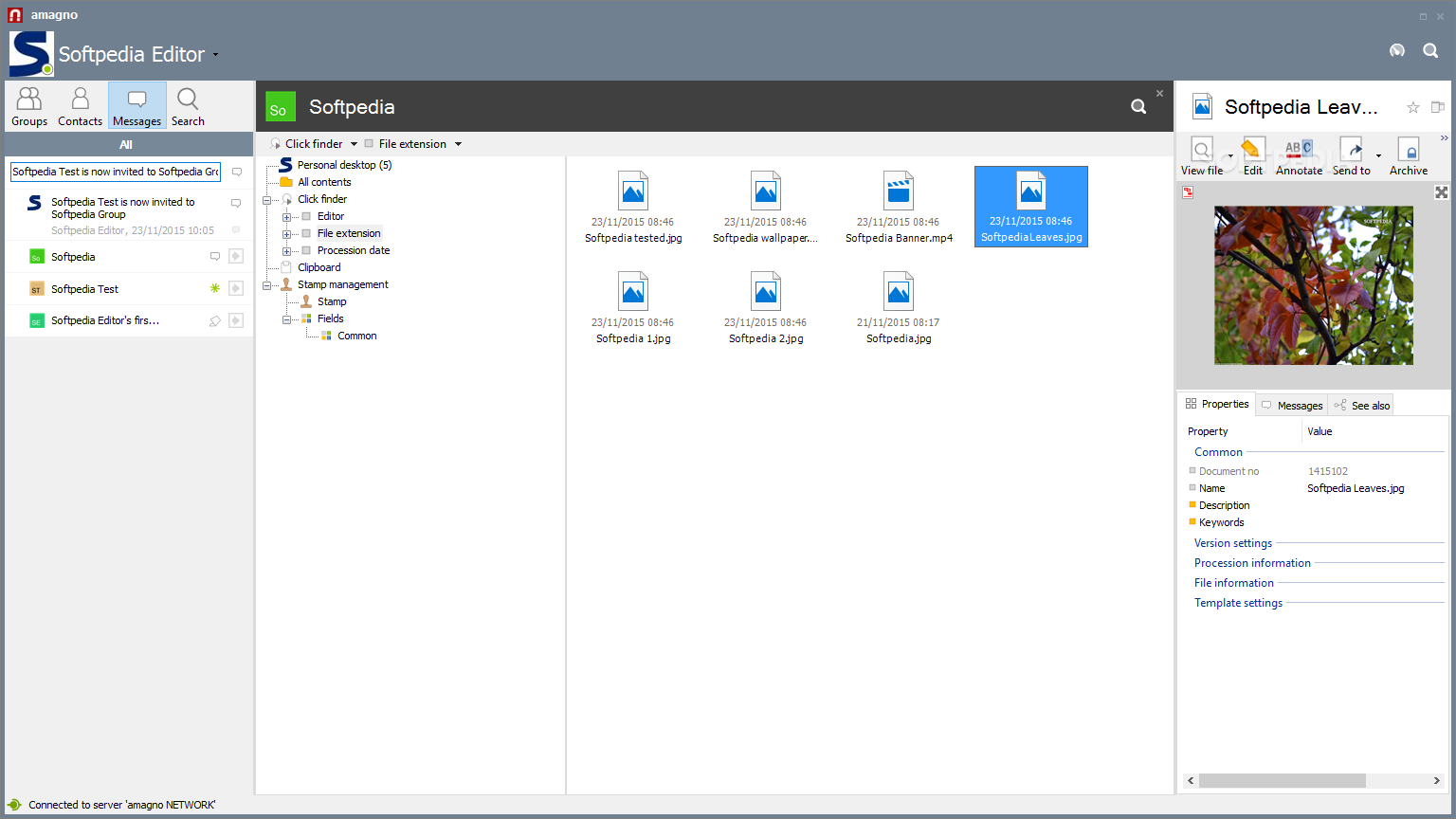Click the speech bubble beside message input
The image size is (1456, 819).
coord(237,172)
